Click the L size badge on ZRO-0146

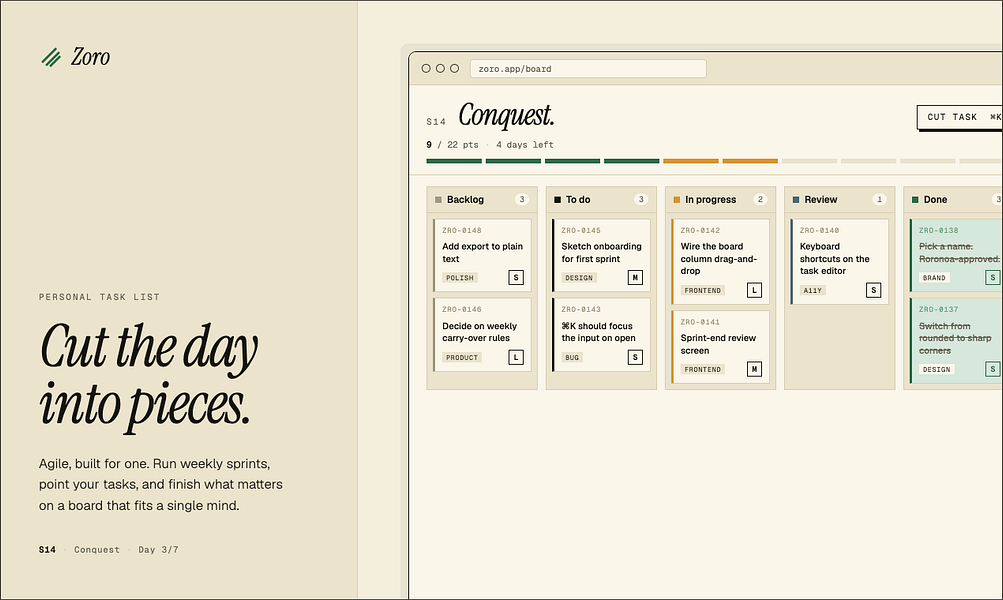516,358
